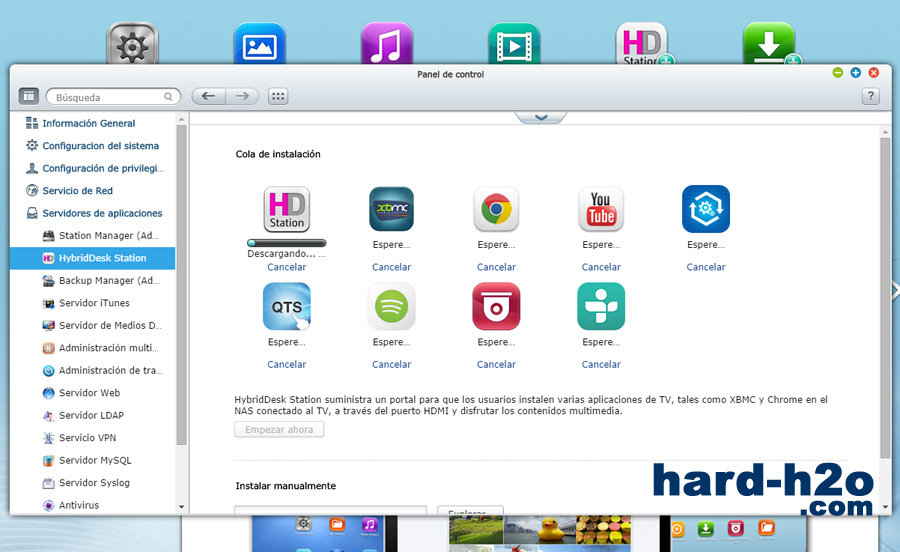Image resolution: width=900 pixels, height=552 pixels.
Task: Cancel the YouTube installation
Action: [x=601, y=267]
